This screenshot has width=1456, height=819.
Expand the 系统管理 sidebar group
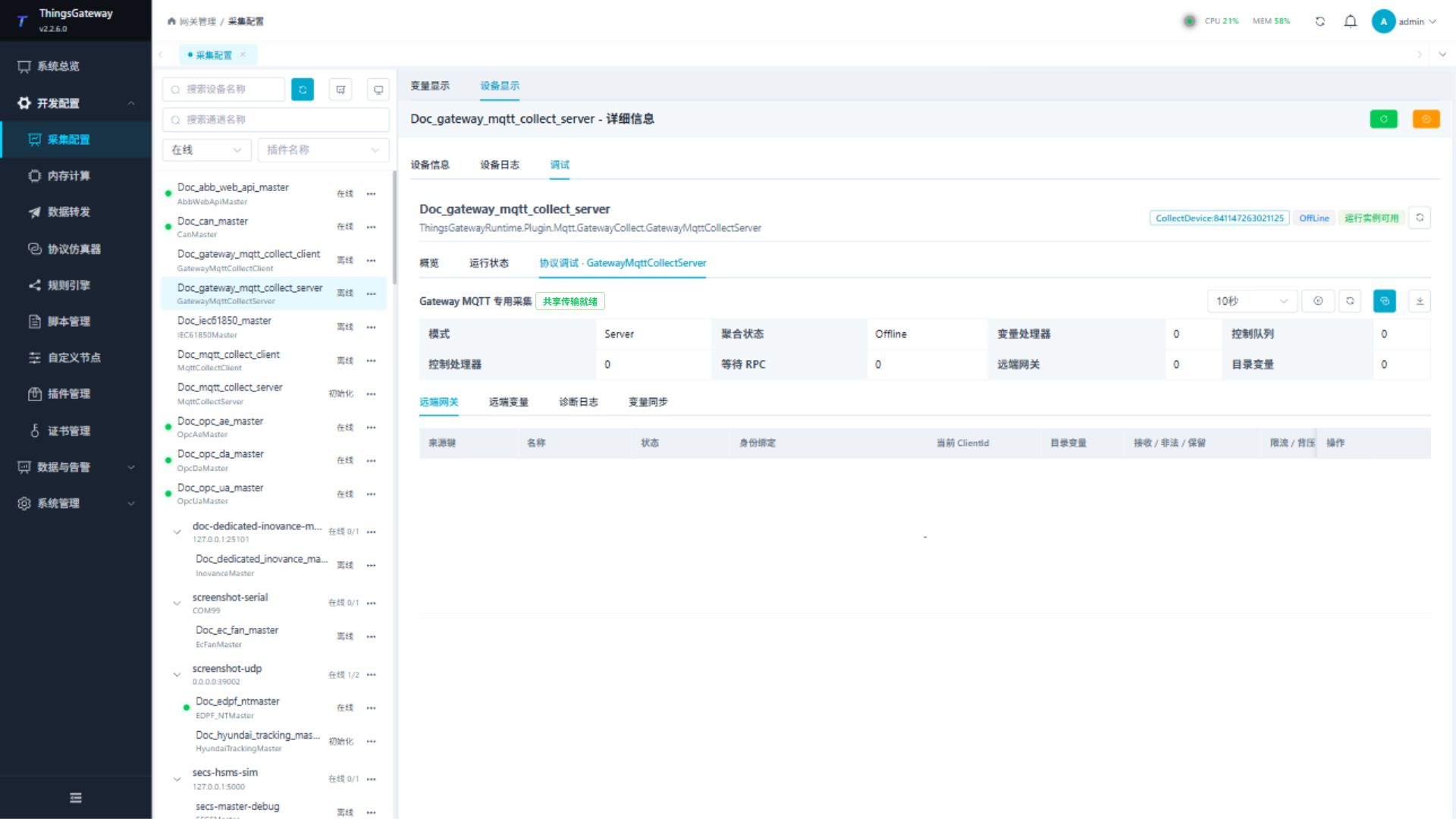pos(76,504)
